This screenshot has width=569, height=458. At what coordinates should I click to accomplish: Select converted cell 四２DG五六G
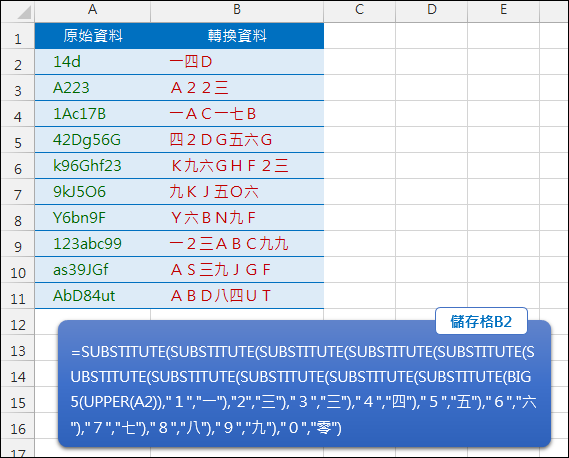coord(237,140)
